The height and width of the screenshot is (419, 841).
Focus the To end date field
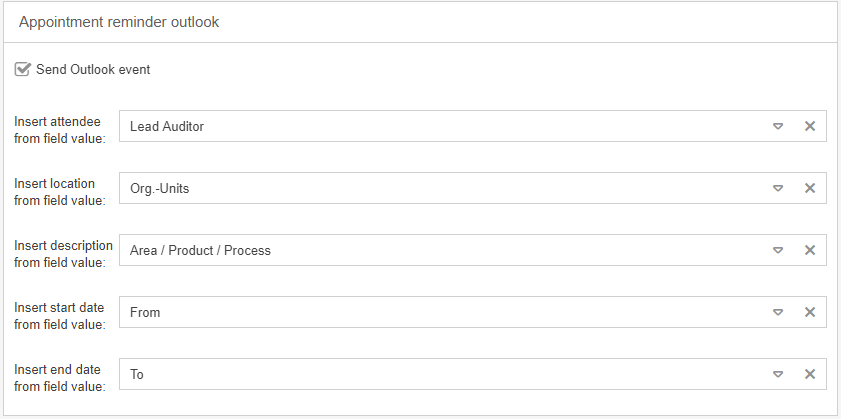click(x=440, y=374)
